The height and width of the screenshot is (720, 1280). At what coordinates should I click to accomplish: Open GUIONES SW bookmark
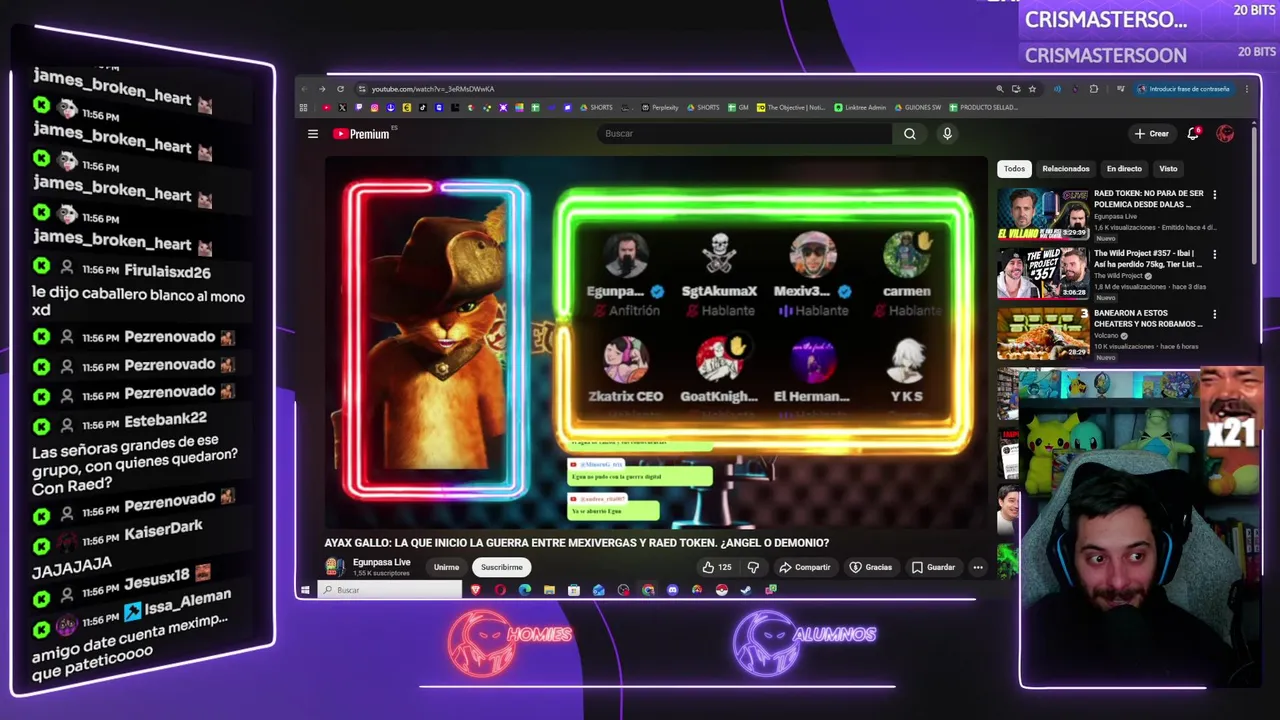pos(917,108)
